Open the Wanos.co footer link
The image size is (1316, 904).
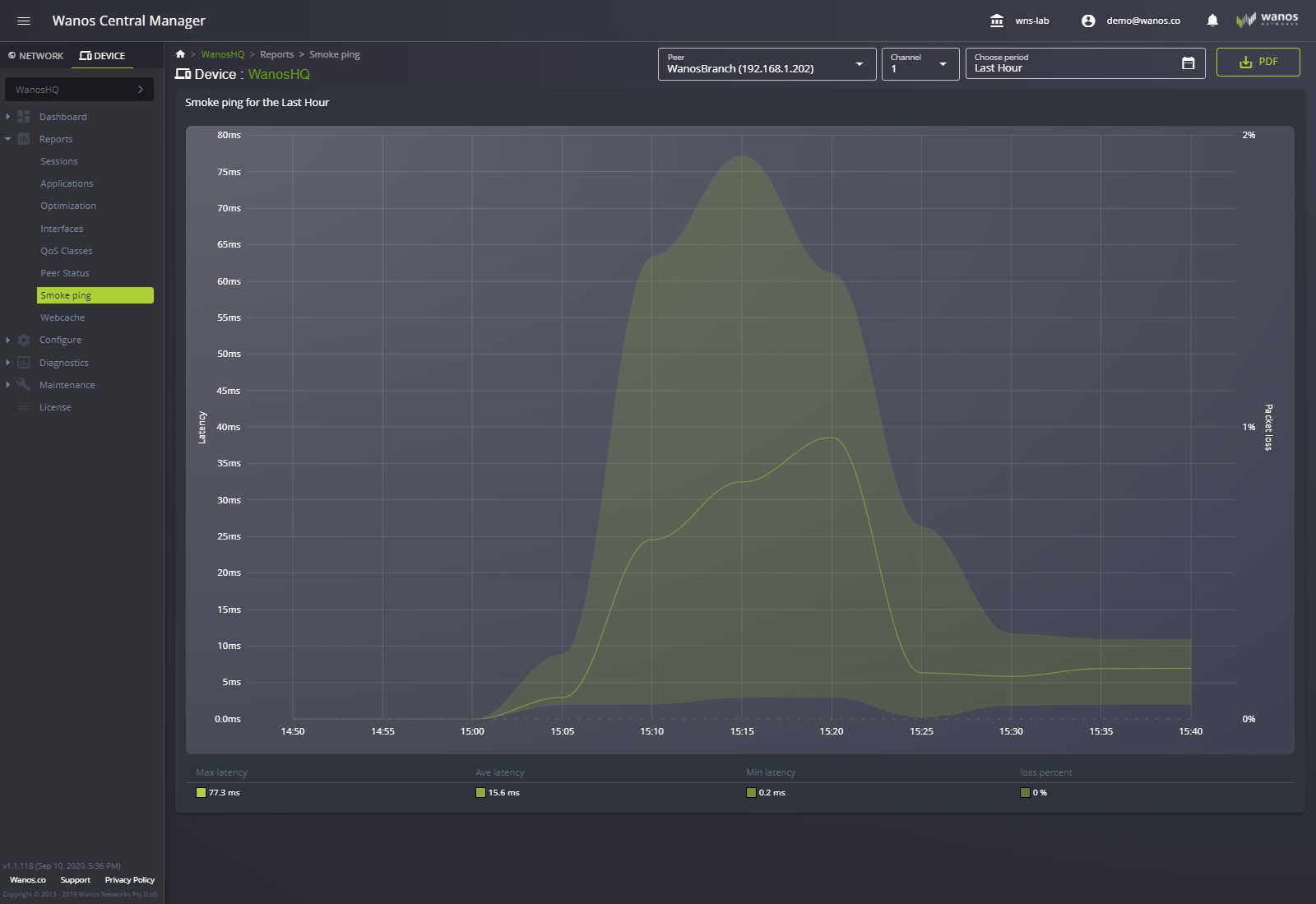(28, 880)
